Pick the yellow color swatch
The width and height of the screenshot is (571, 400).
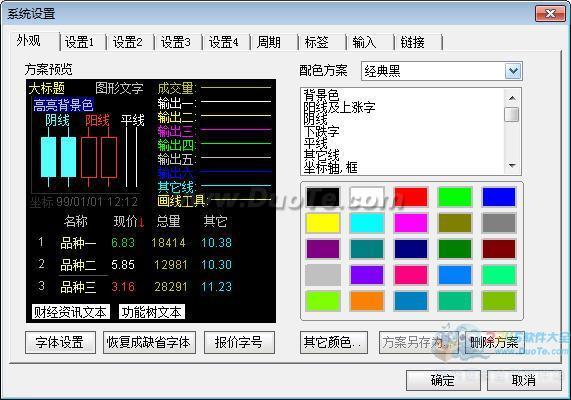(323, 223)
